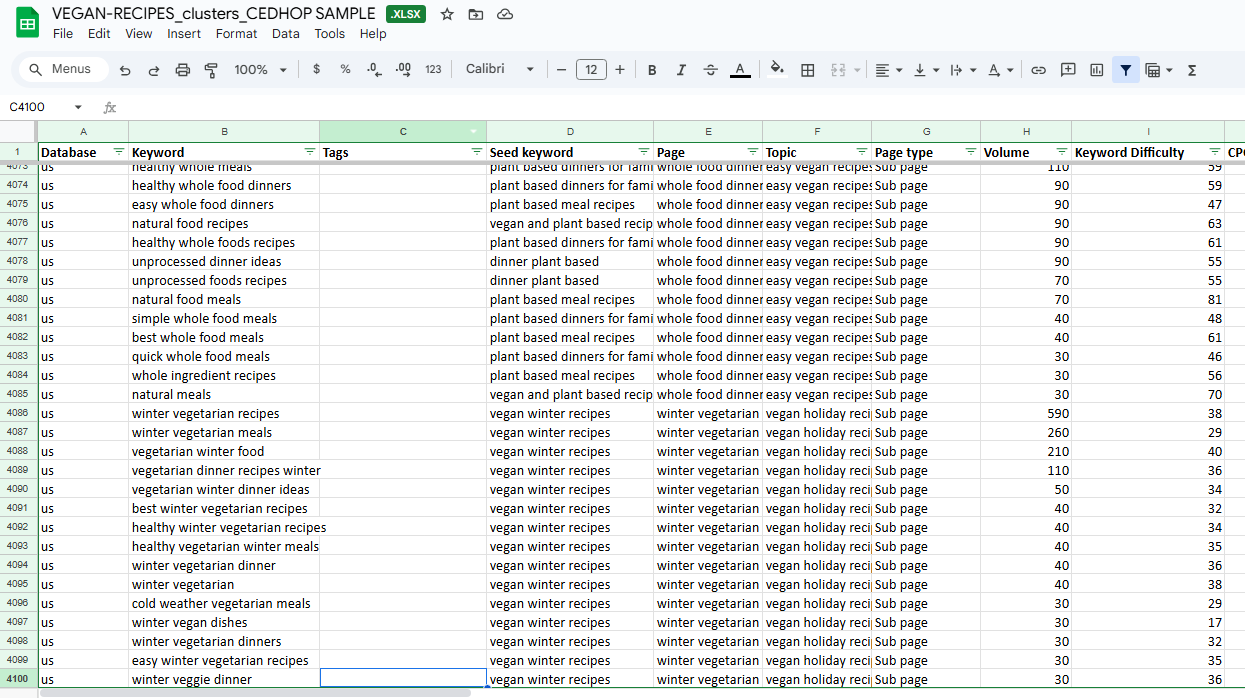Toggle italic formatting
Viewport: 1245px width, 698px height.
click(x=681, y=70)
